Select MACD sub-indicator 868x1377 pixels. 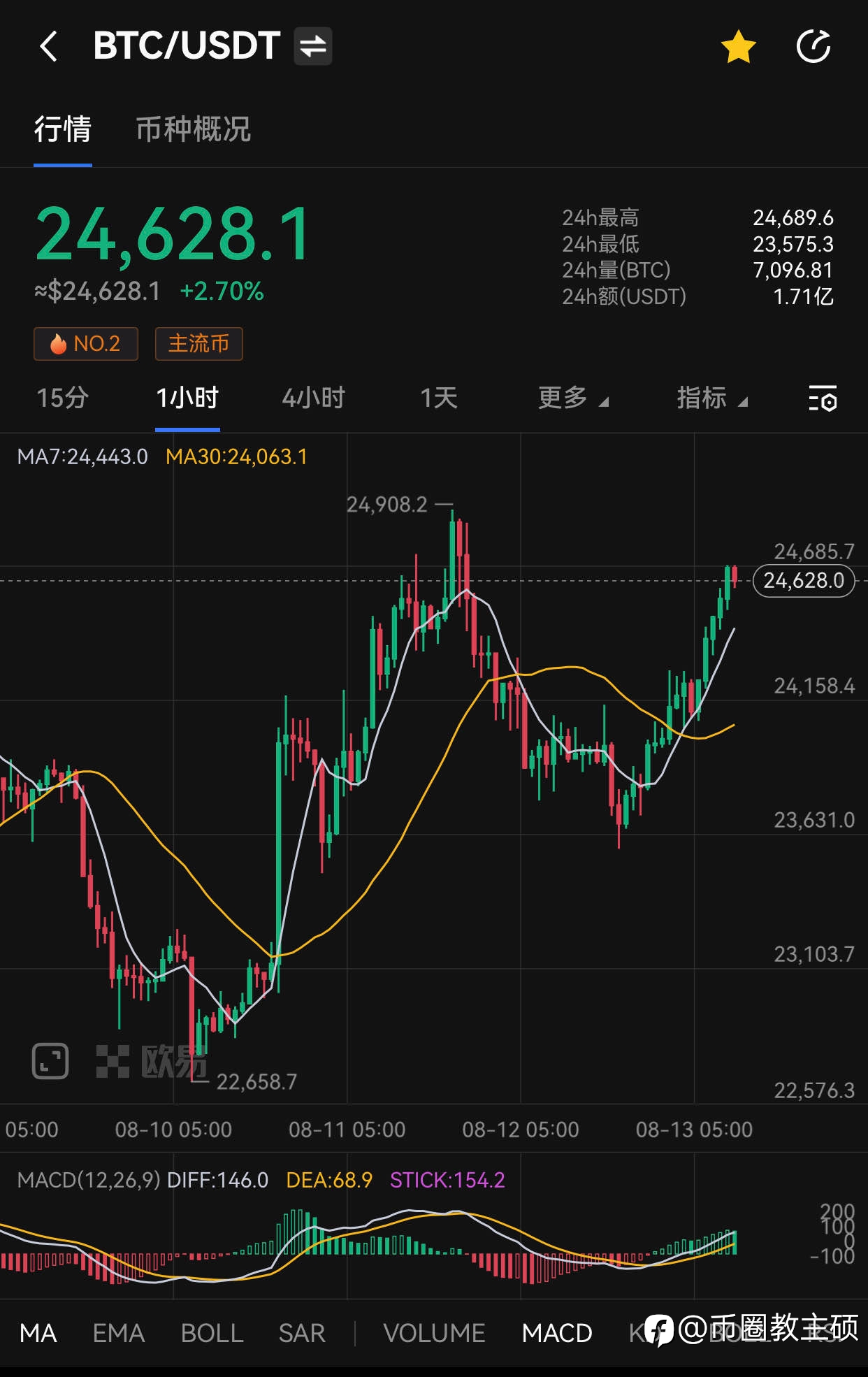(x=557, y=1334)
